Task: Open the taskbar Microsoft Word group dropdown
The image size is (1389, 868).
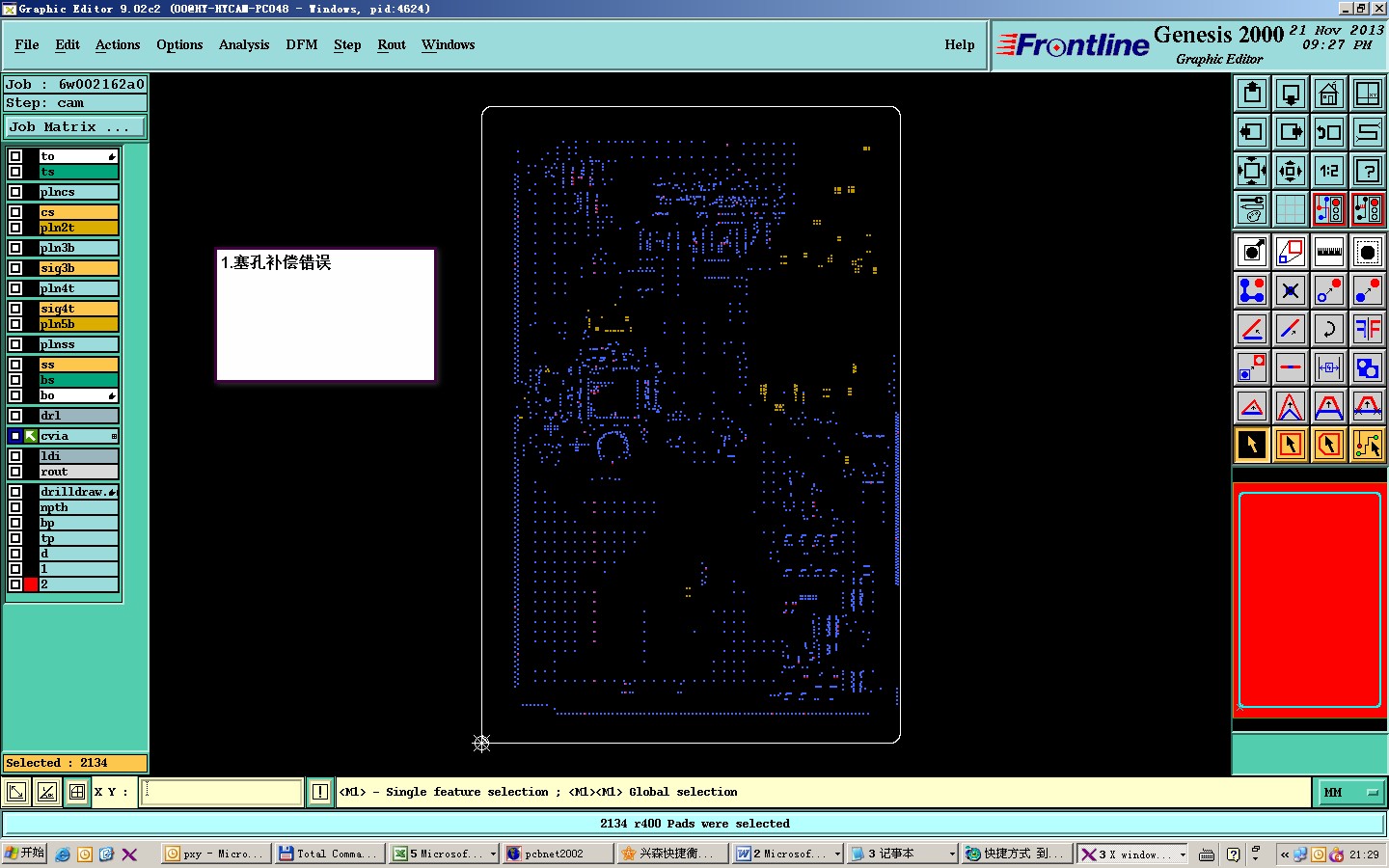Action: click(x=837, y=854)
